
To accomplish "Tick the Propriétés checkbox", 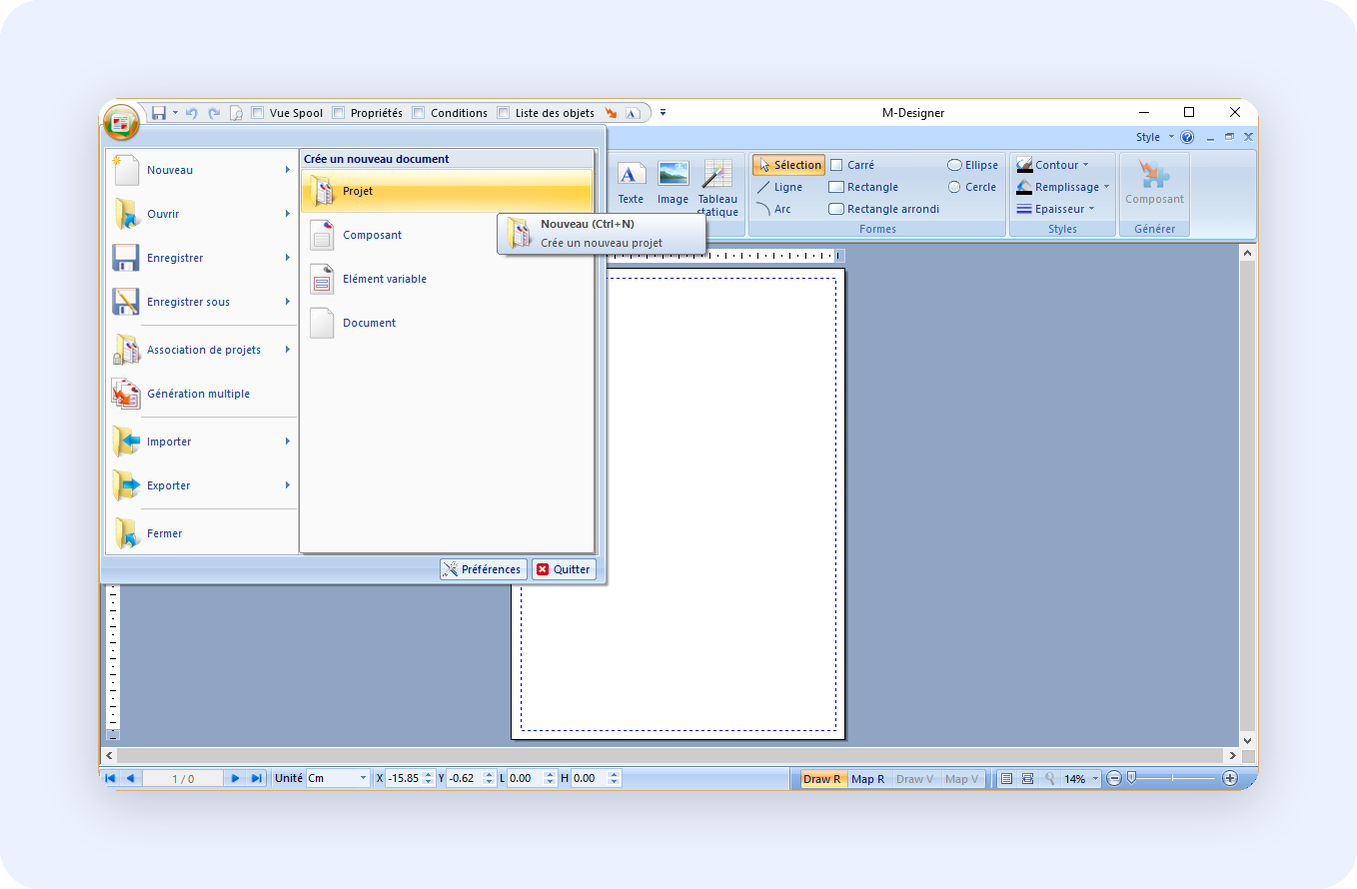I will [x=338, y=113].
